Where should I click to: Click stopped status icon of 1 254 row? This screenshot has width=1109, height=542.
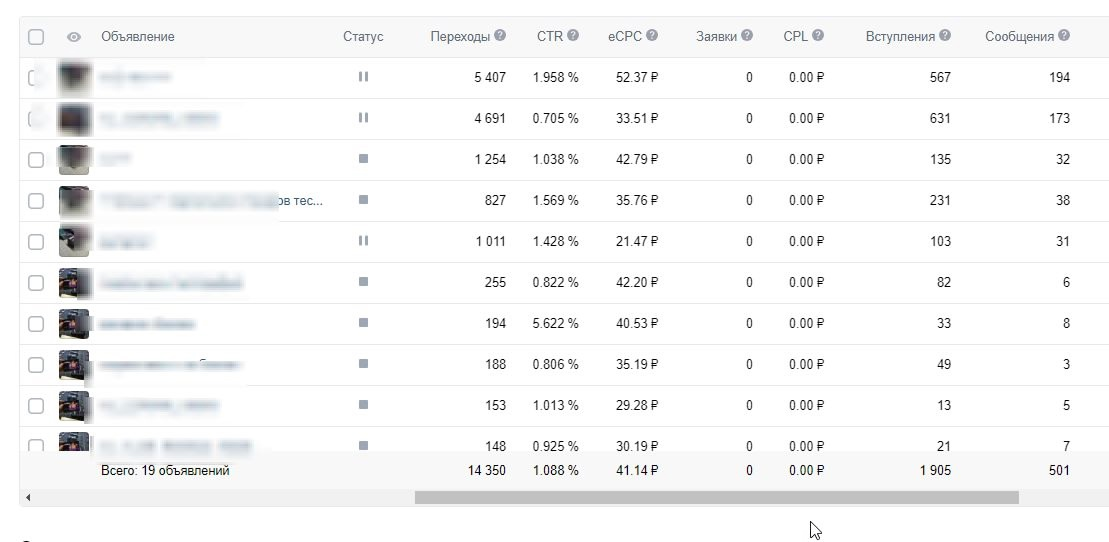[364, 159]
